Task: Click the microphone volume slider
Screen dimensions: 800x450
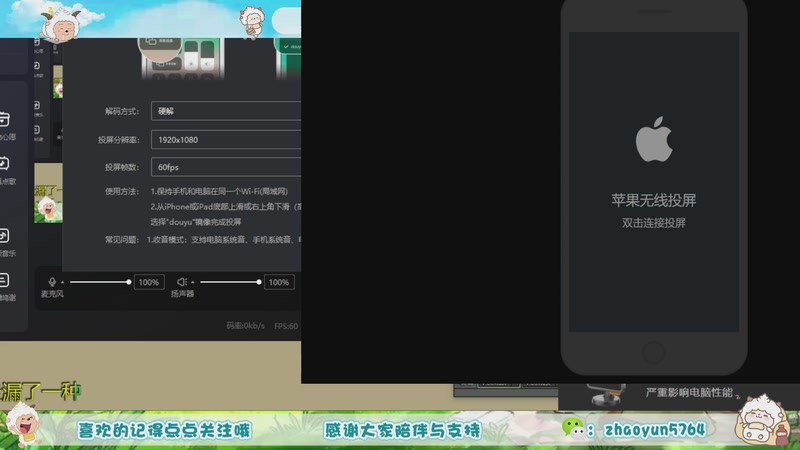Action: pos(100,282)
